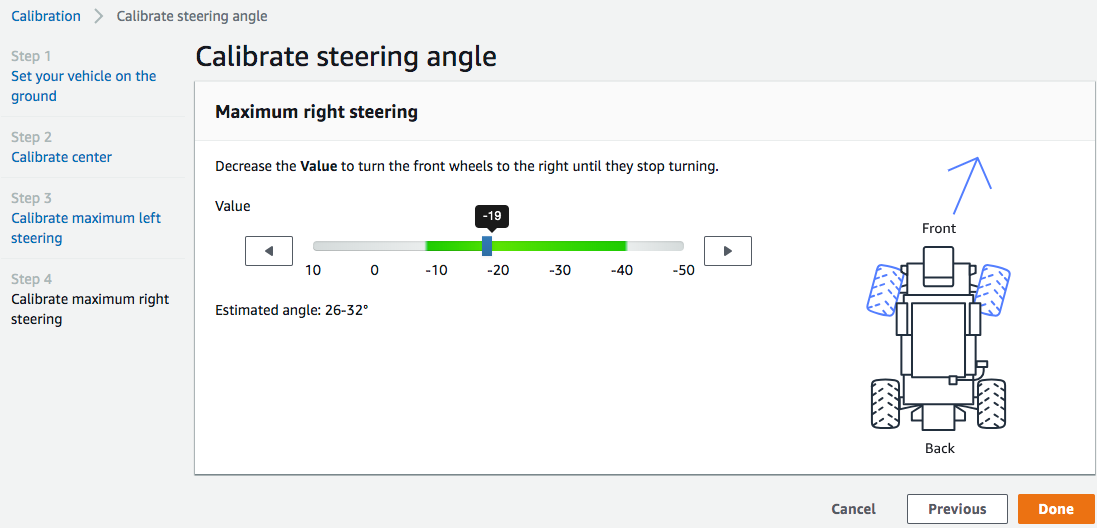
Task: Click the -19 value tooltip above slider
Action: pyautogui.click(x=491, y=216)
